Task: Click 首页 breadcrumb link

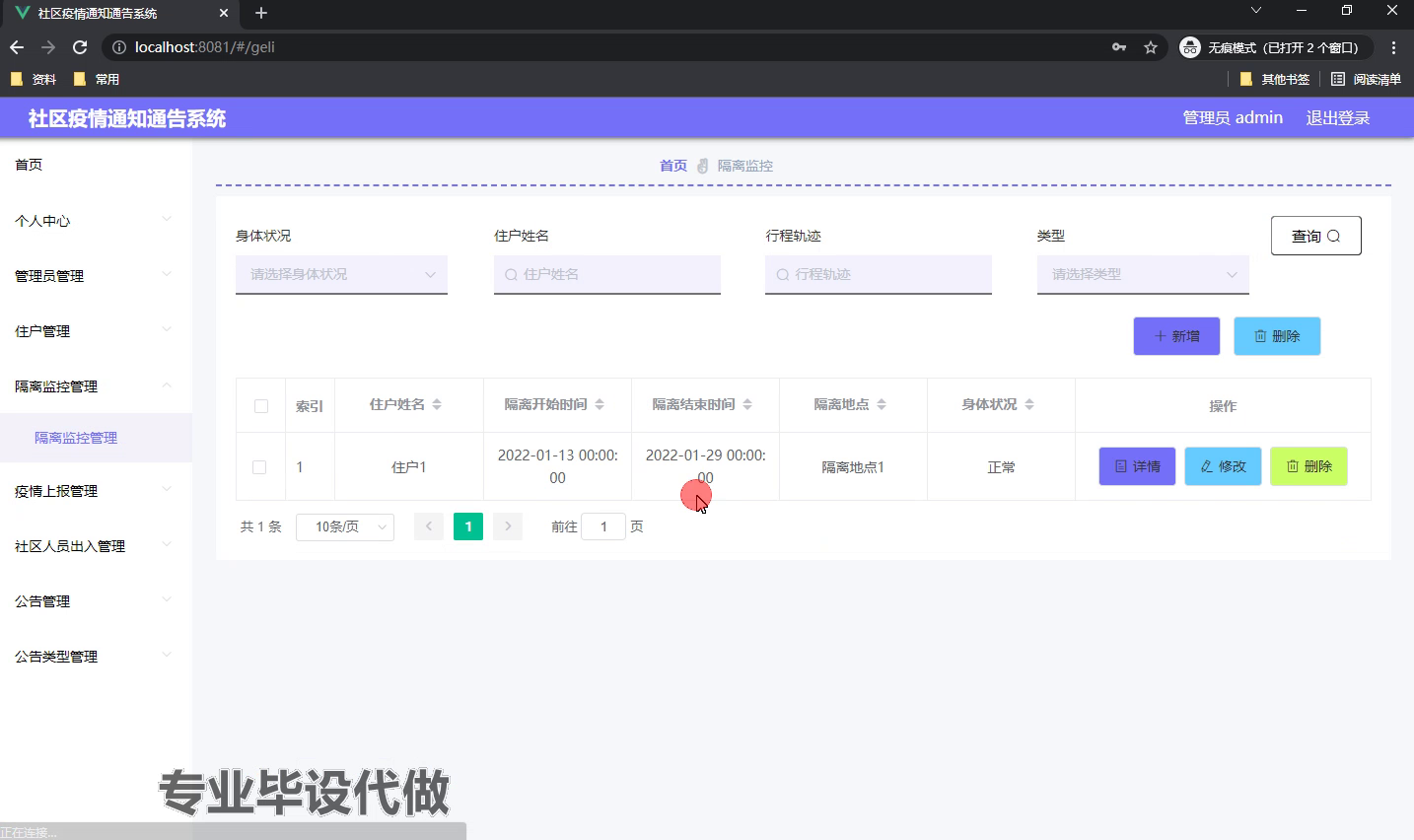Action: (673, 166)
